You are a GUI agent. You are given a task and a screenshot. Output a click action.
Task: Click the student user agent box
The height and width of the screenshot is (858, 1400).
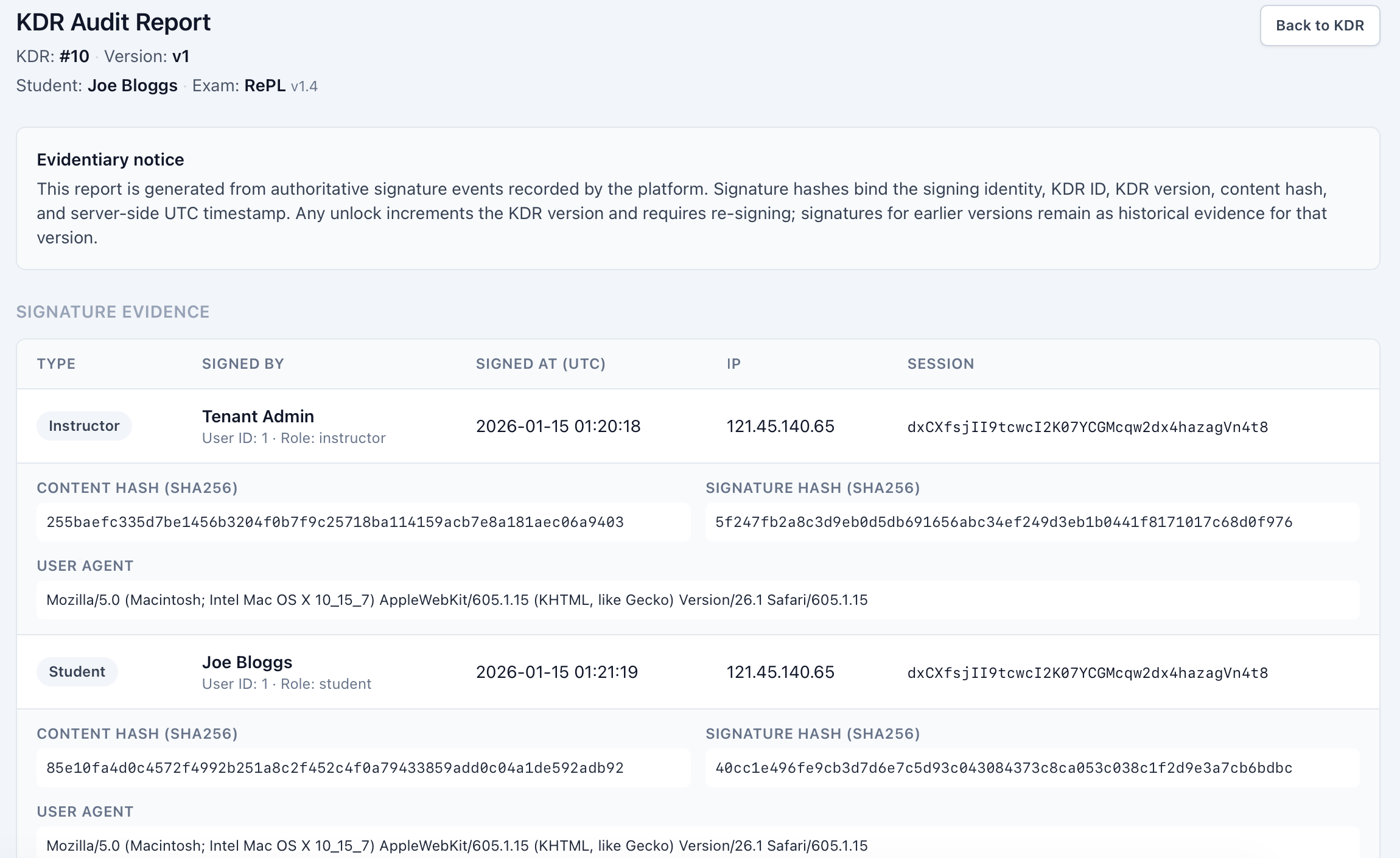click(697, 845)
